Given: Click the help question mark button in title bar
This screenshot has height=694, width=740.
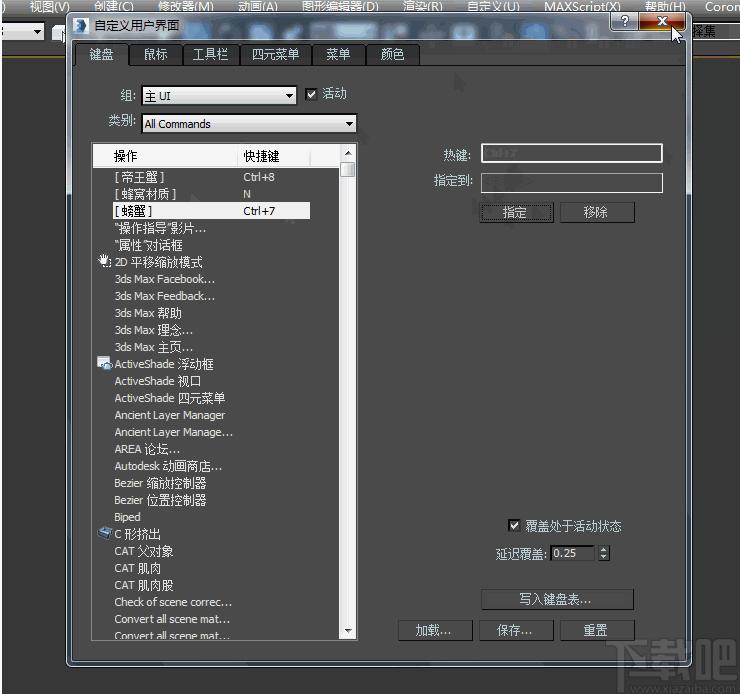Looking at the screenshot, I should tap(624, 21).
